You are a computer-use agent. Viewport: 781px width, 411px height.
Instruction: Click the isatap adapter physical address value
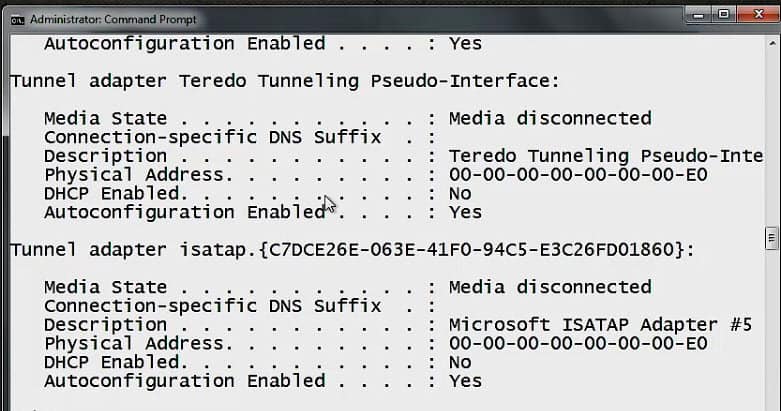point(578,344)
